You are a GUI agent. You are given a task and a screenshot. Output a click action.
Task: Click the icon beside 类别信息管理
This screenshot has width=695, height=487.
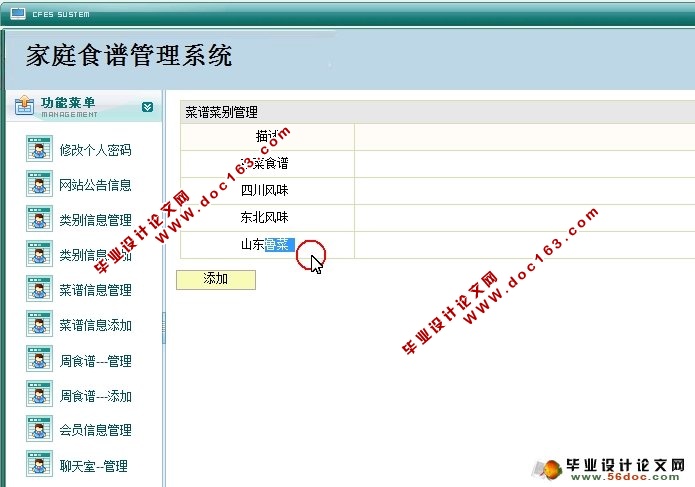click(x=39, y=218)
